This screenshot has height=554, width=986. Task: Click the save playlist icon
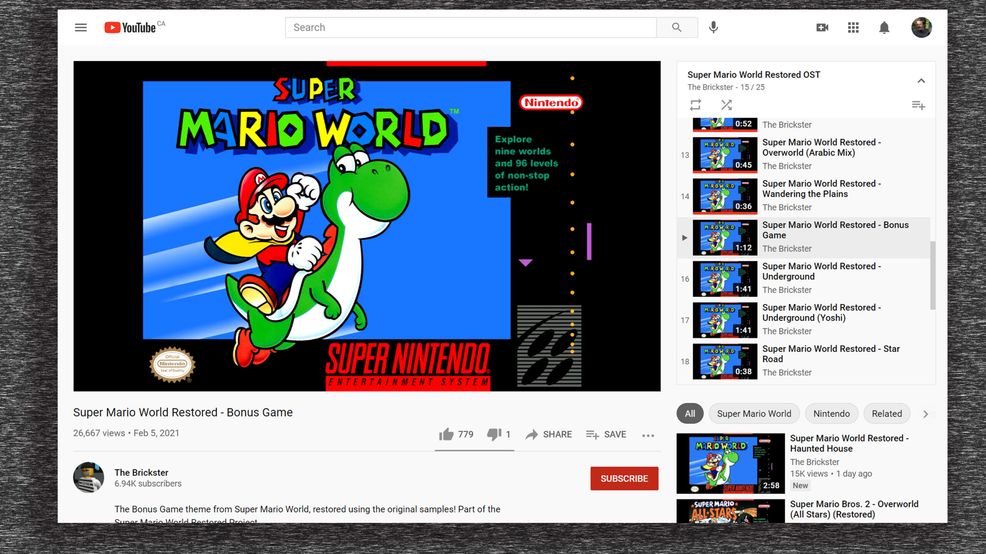918,105
